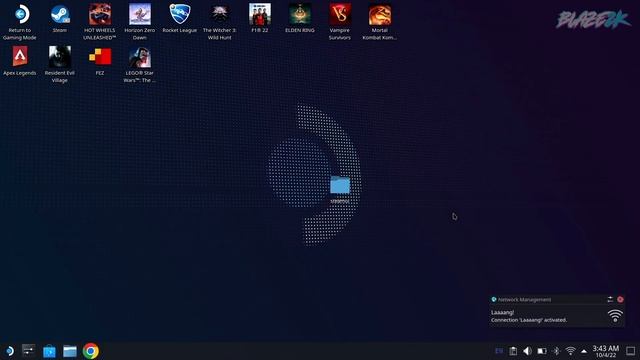Close the Network Management notification
This screenshot has width=640, height=360.
pyautogui.click(x=620, y=300)
